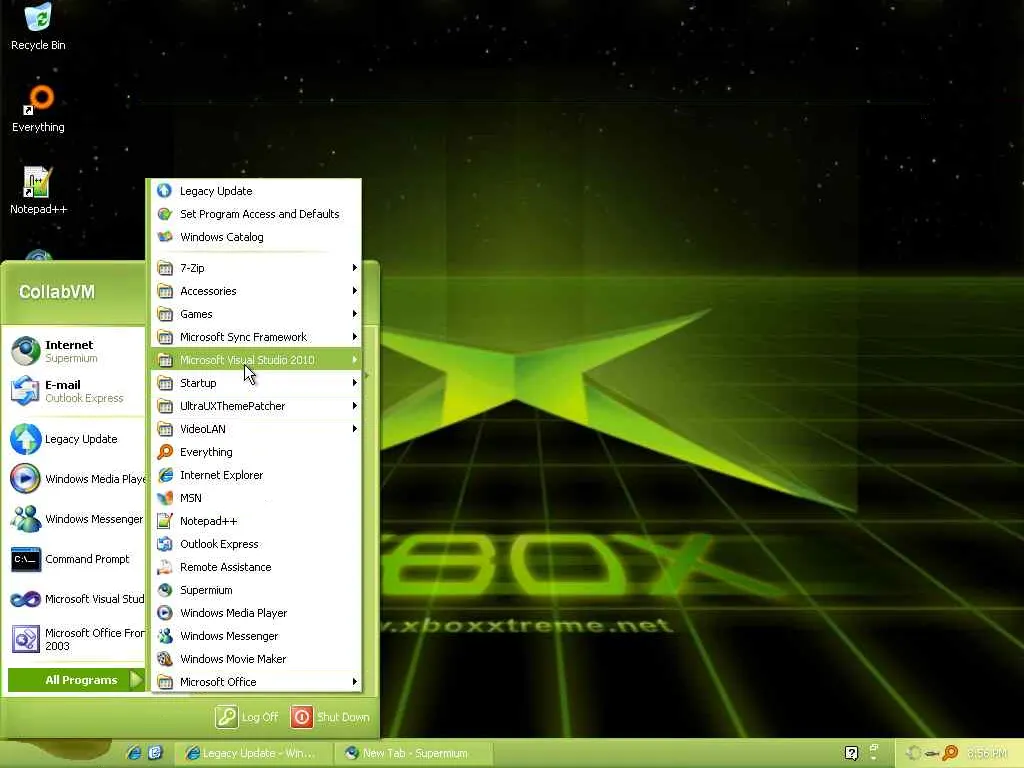Launch Legacy Update from Start menu recent list
Screen dimensions: 1024x768
(x=75, y=439)
